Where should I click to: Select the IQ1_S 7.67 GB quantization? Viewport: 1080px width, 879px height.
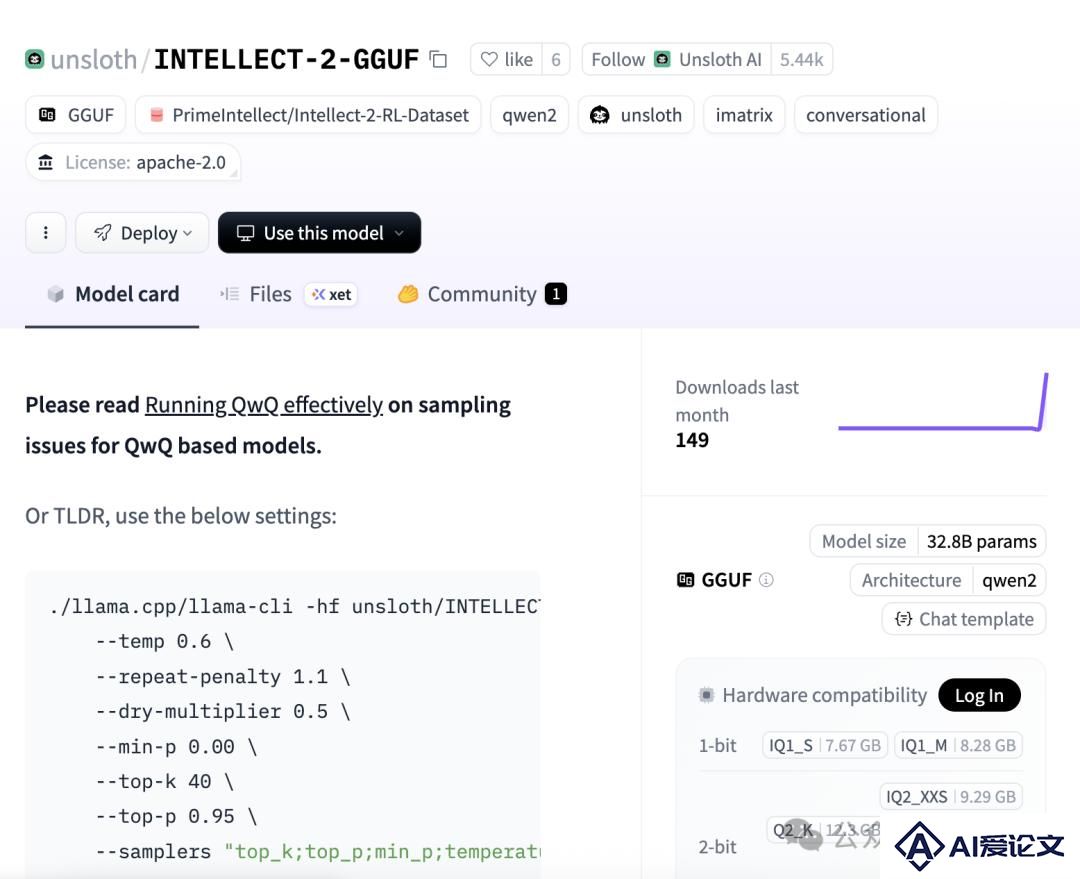(x=824, y=745)
